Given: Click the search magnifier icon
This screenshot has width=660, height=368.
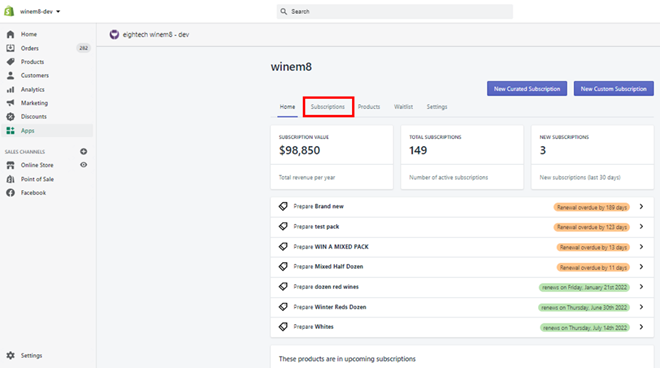Looking at the screenshot, I should point(284,11).
